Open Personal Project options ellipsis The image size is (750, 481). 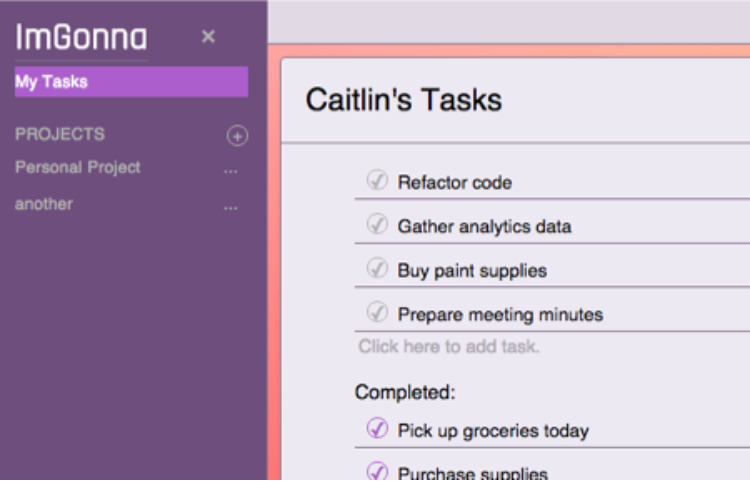tap(231, 171)
